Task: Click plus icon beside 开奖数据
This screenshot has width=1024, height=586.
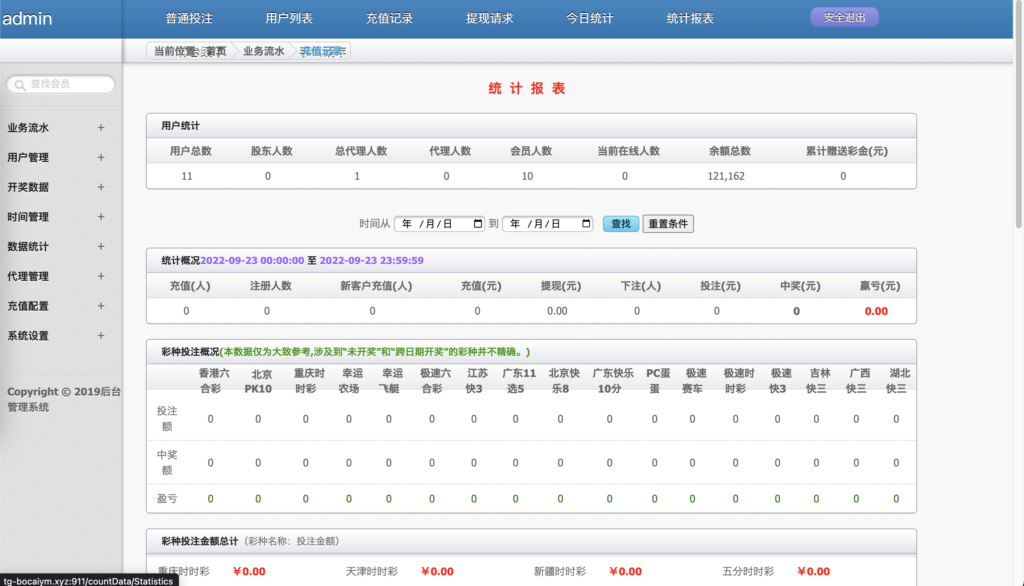Action: tap(100, 187)
